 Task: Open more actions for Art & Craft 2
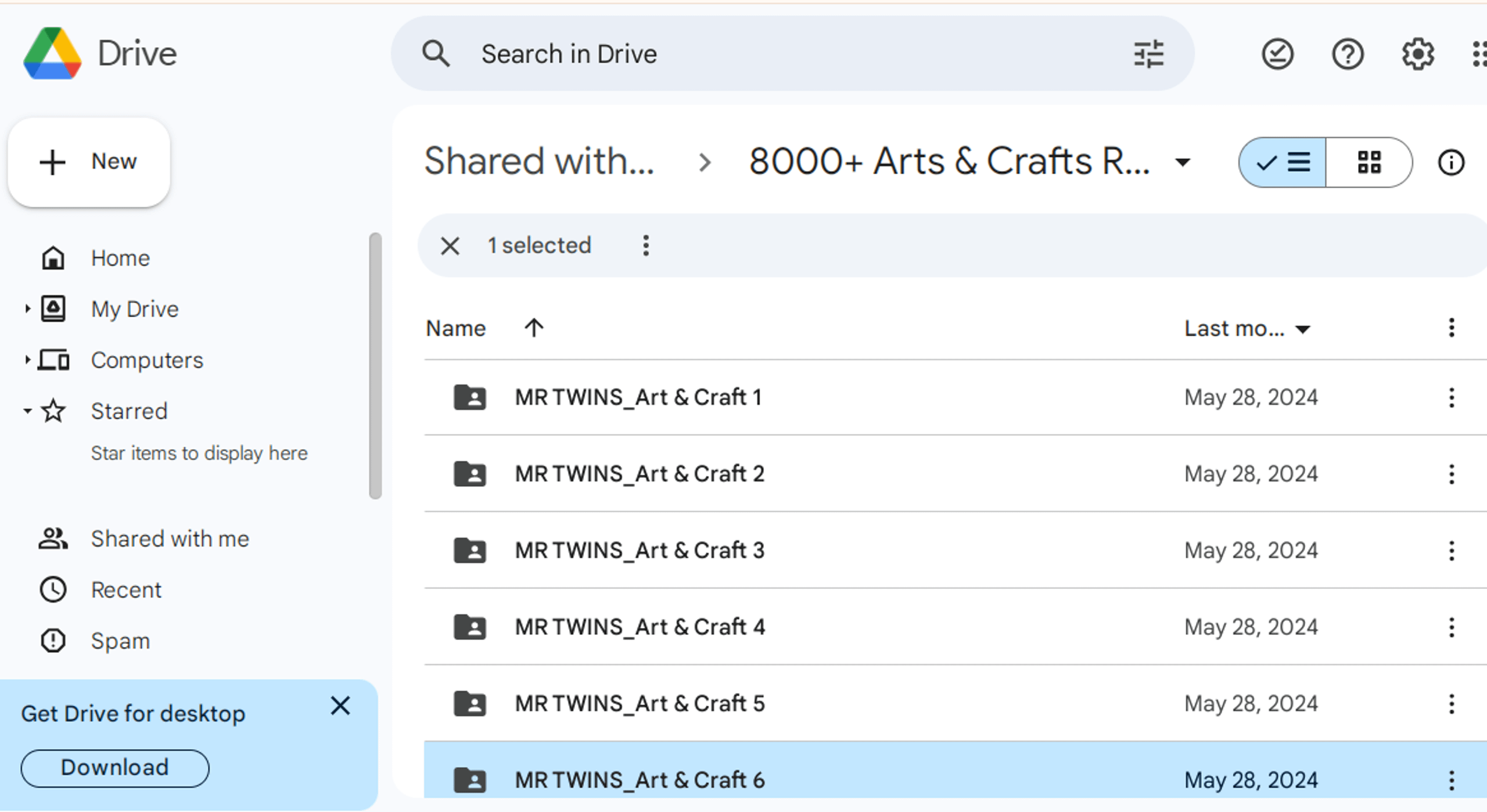1451,475
